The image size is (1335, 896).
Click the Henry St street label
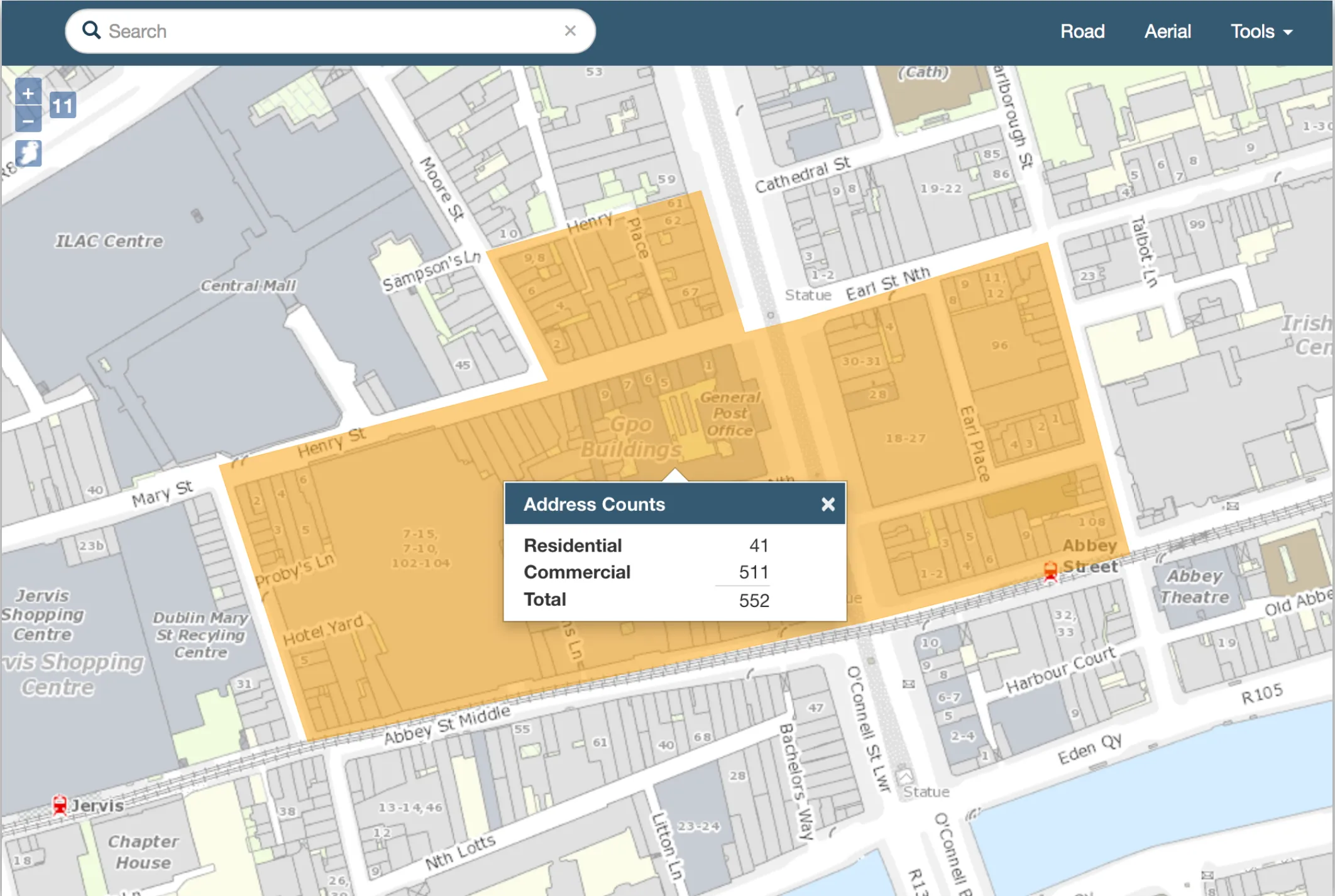click(x=331, y=444)
